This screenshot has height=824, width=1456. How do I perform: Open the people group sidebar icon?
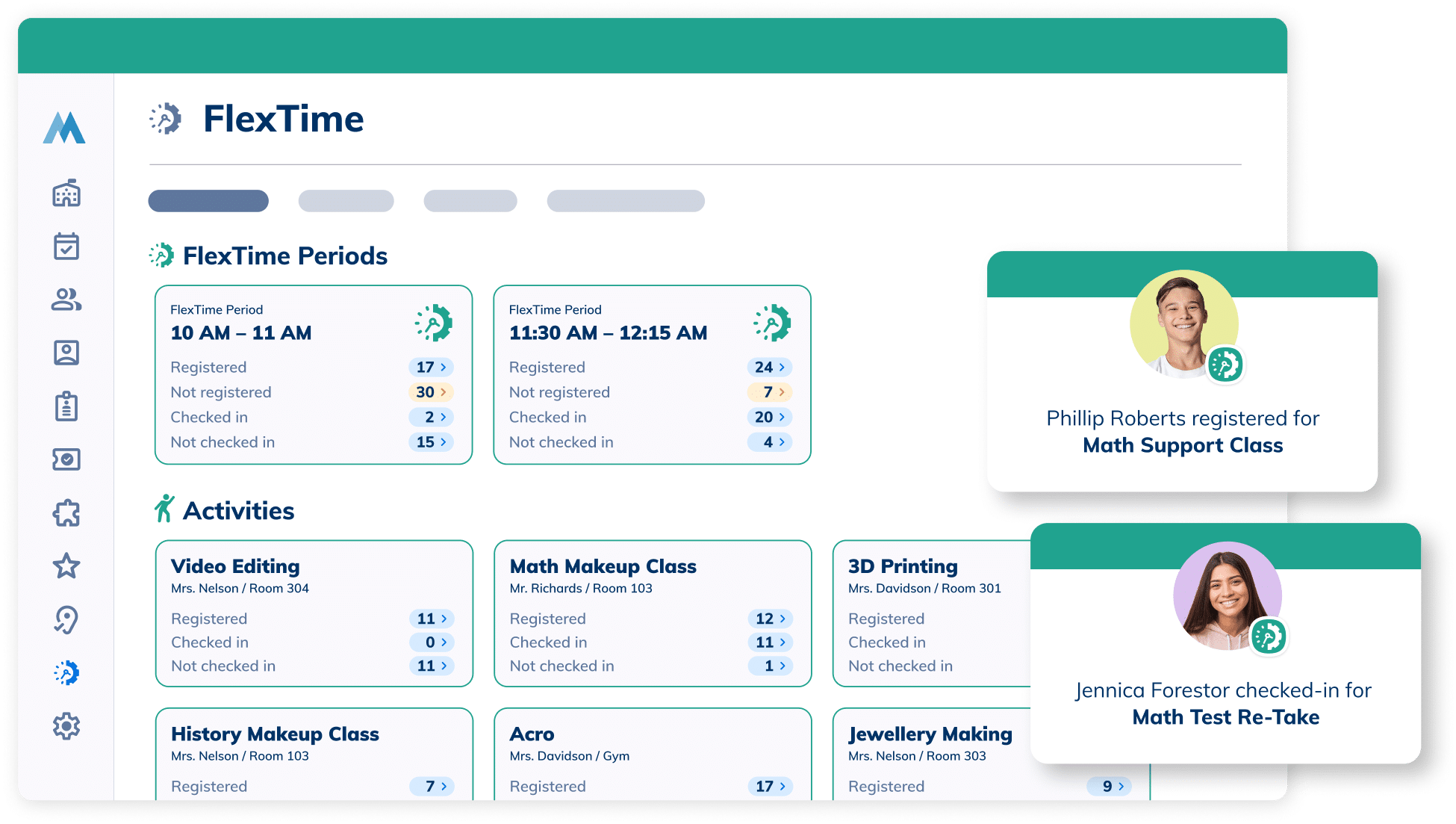66,300
